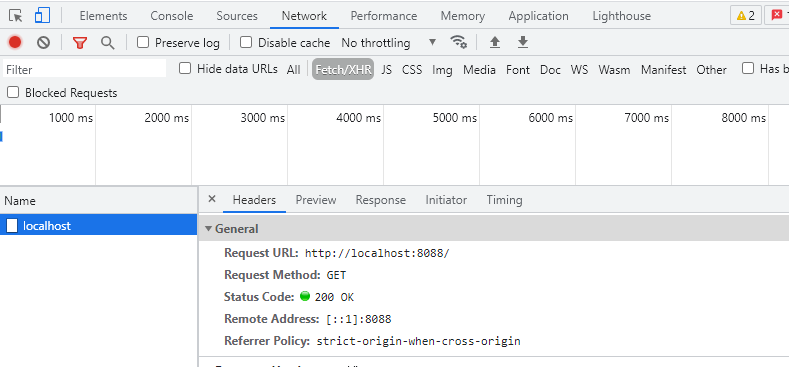Viewport: 789px width, 367px height.
Task: Tick the 'Has b…' checkbox
Action: click(x=748, y=68)
